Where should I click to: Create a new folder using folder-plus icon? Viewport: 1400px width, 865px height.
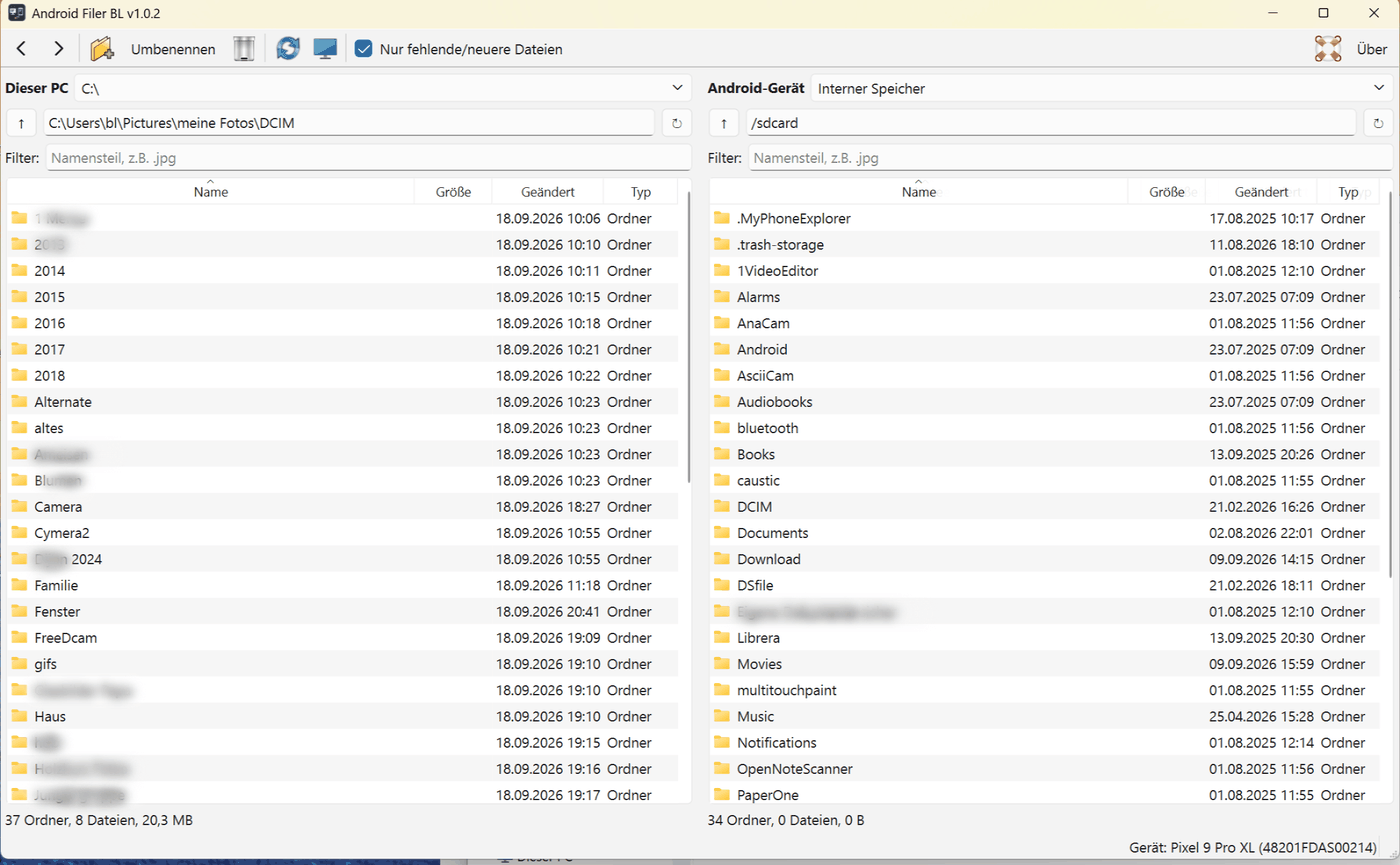coord(101,48)
